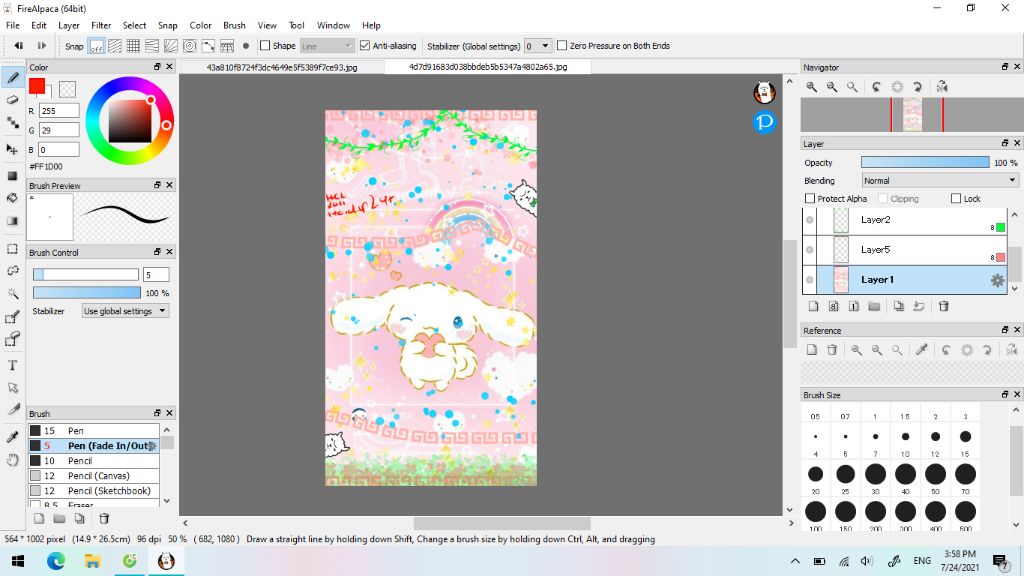Click the transparent color swatch
Viewport: 1024px width, 576px height.
pyautogui.click(x=67, y=89)
